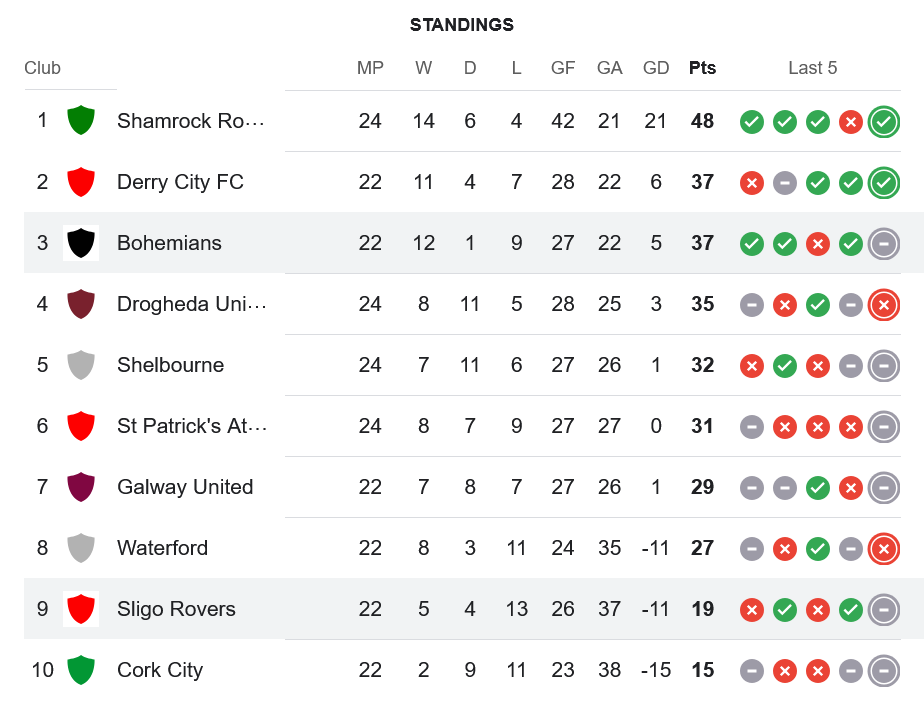
Task: Click the MP column header
Action: point(370,68)
